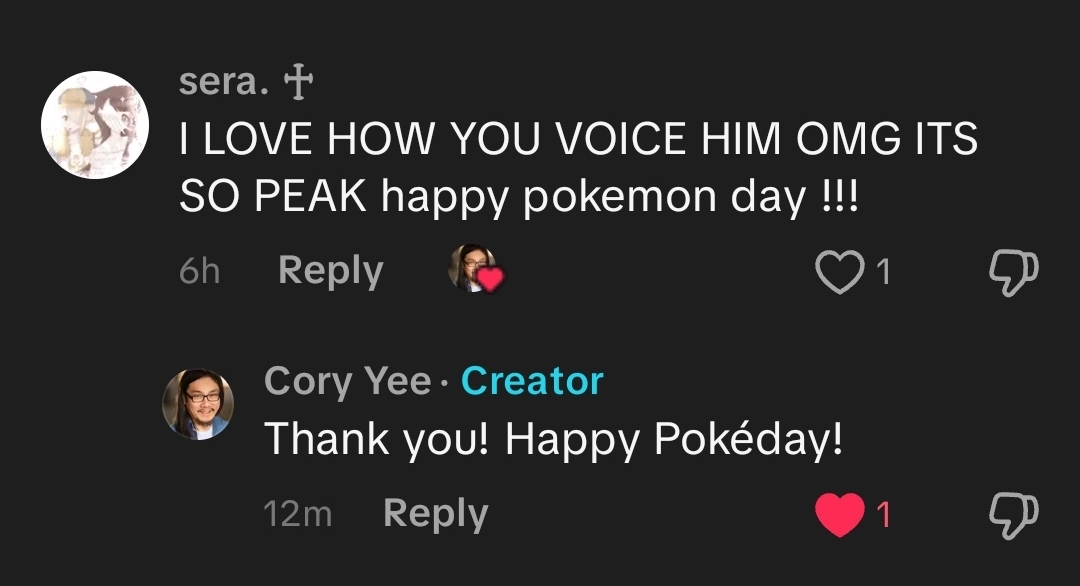Tap the red like count on Cory's reply
The image size is (1080, 586).
883,514
